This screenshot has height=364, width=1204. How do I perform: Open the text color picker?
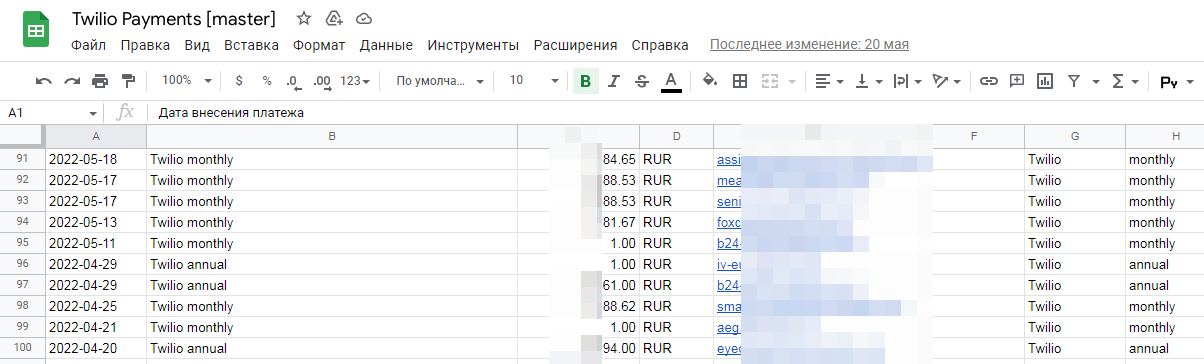(x=671, y=81)
